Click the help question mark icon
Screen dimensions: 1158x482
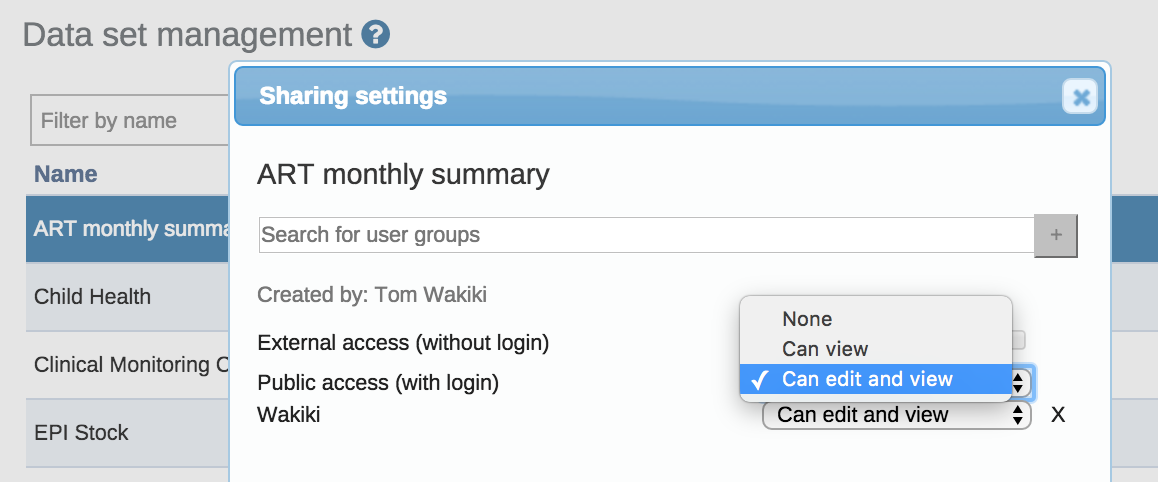pos(376,35)
